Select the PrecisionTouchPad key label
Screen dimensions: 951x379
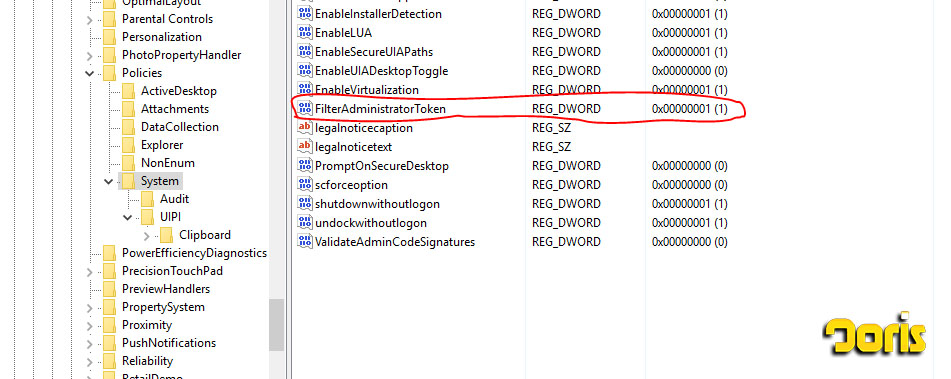point(172,270)
